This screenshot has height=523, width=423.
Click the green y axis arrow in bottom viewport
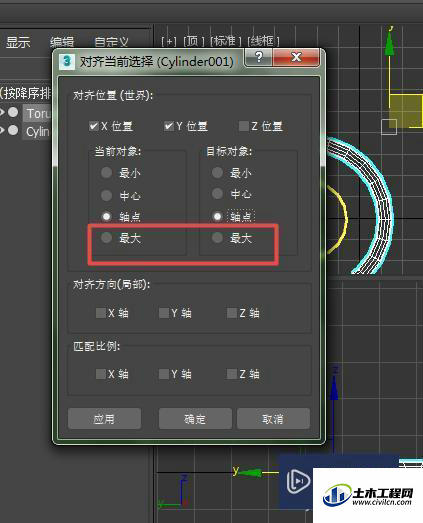250,473
